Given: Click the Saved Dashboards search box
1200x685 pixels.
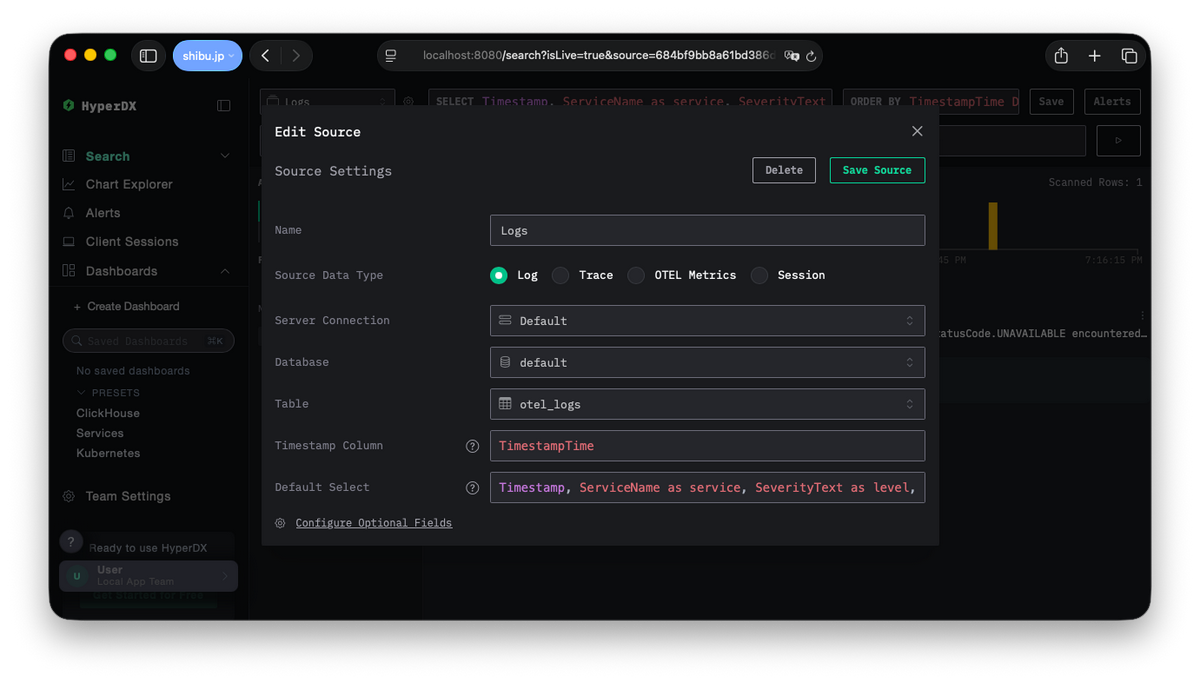Looking at the screenshot, I should 148,341.
